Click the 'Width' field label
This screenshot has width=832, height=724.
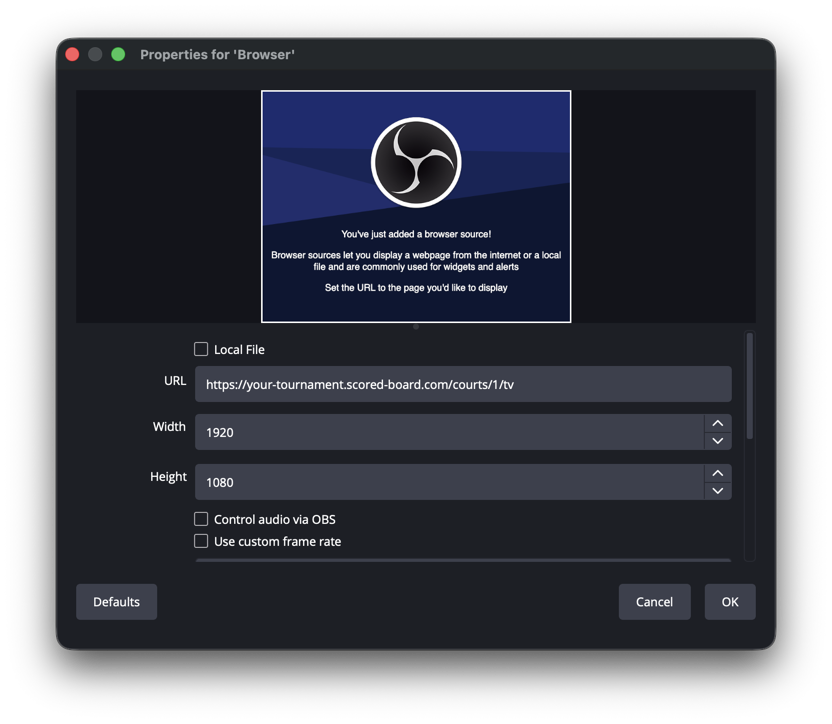[169, 427]
